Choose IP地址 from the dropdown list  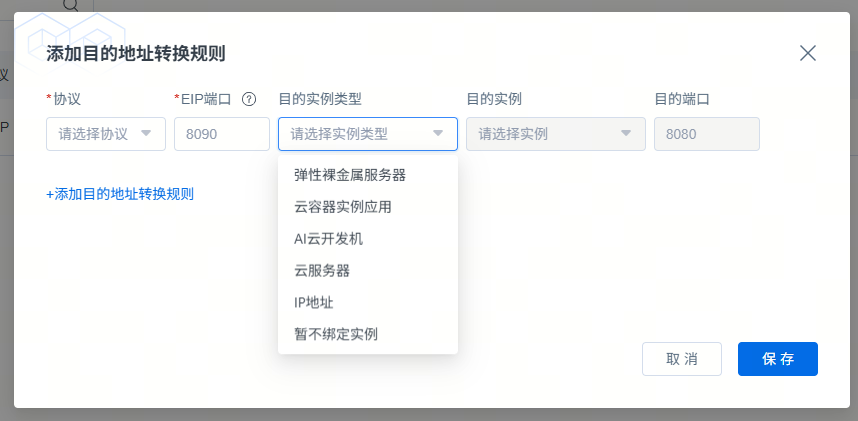pyautogui.click(x=314, y=302)
